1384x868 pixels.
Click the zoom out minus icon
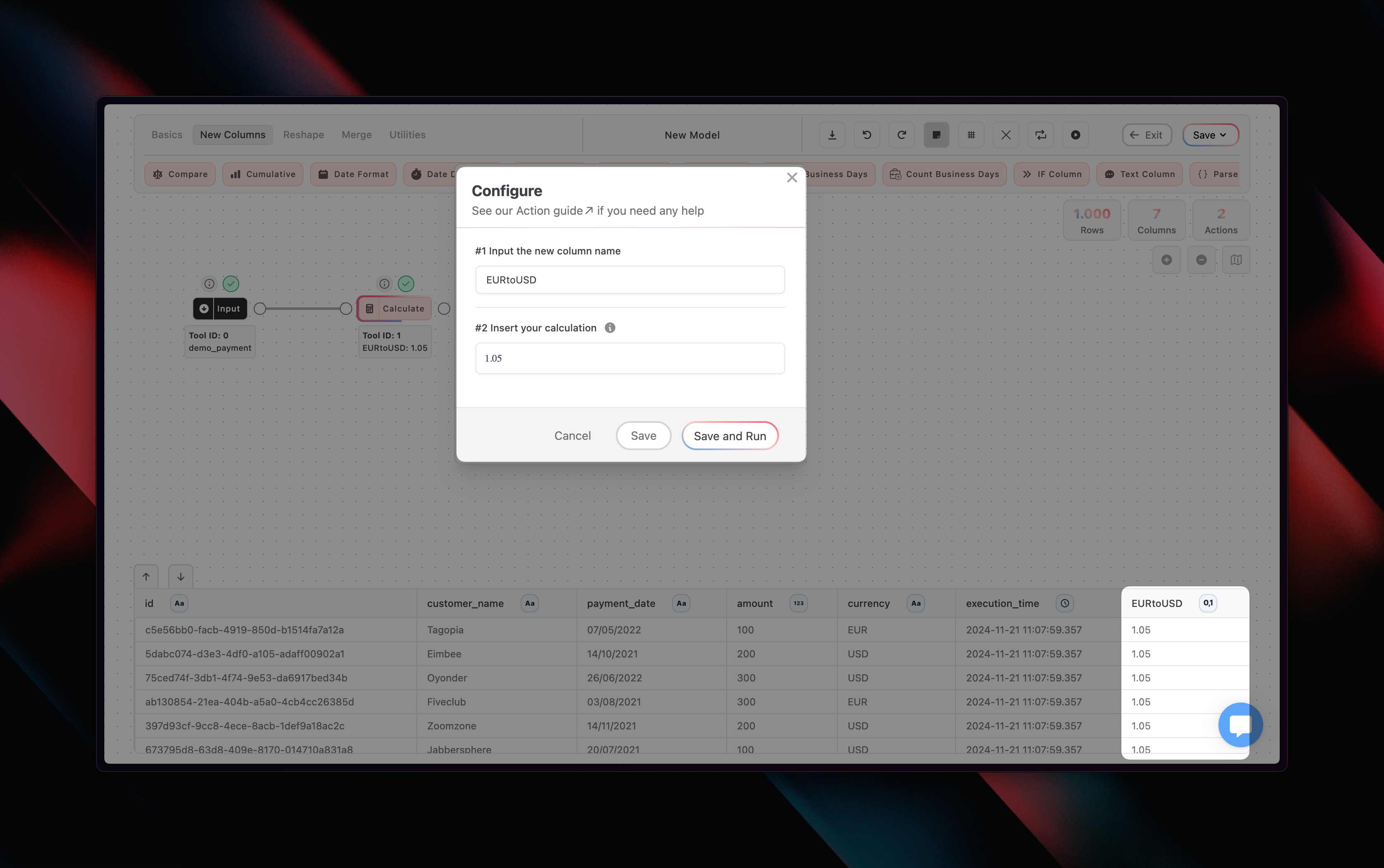click(1201, 260)
